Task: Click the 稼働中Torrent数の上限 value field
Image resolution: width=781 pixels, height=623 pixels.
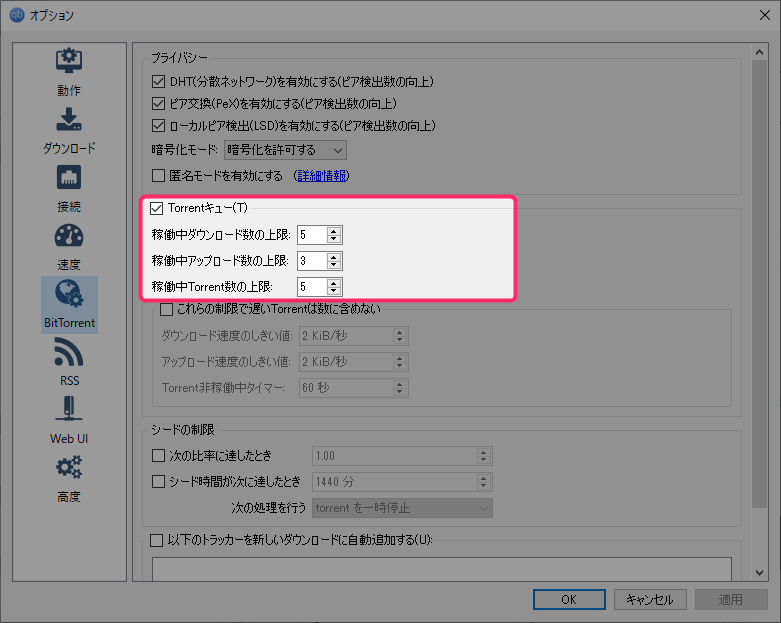Action: tap(312, 286)
